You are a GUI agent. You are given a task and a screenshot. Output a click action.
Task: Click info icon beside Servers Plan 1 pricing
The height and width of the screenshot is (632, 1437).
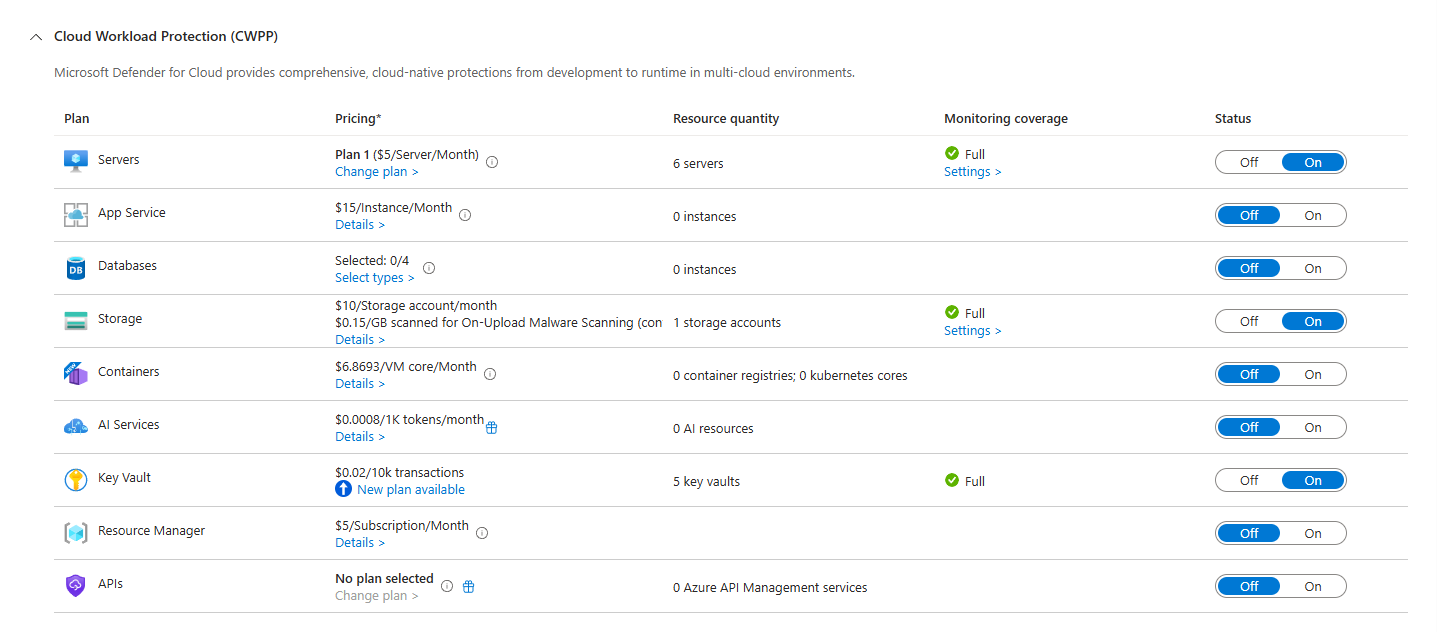492,161
